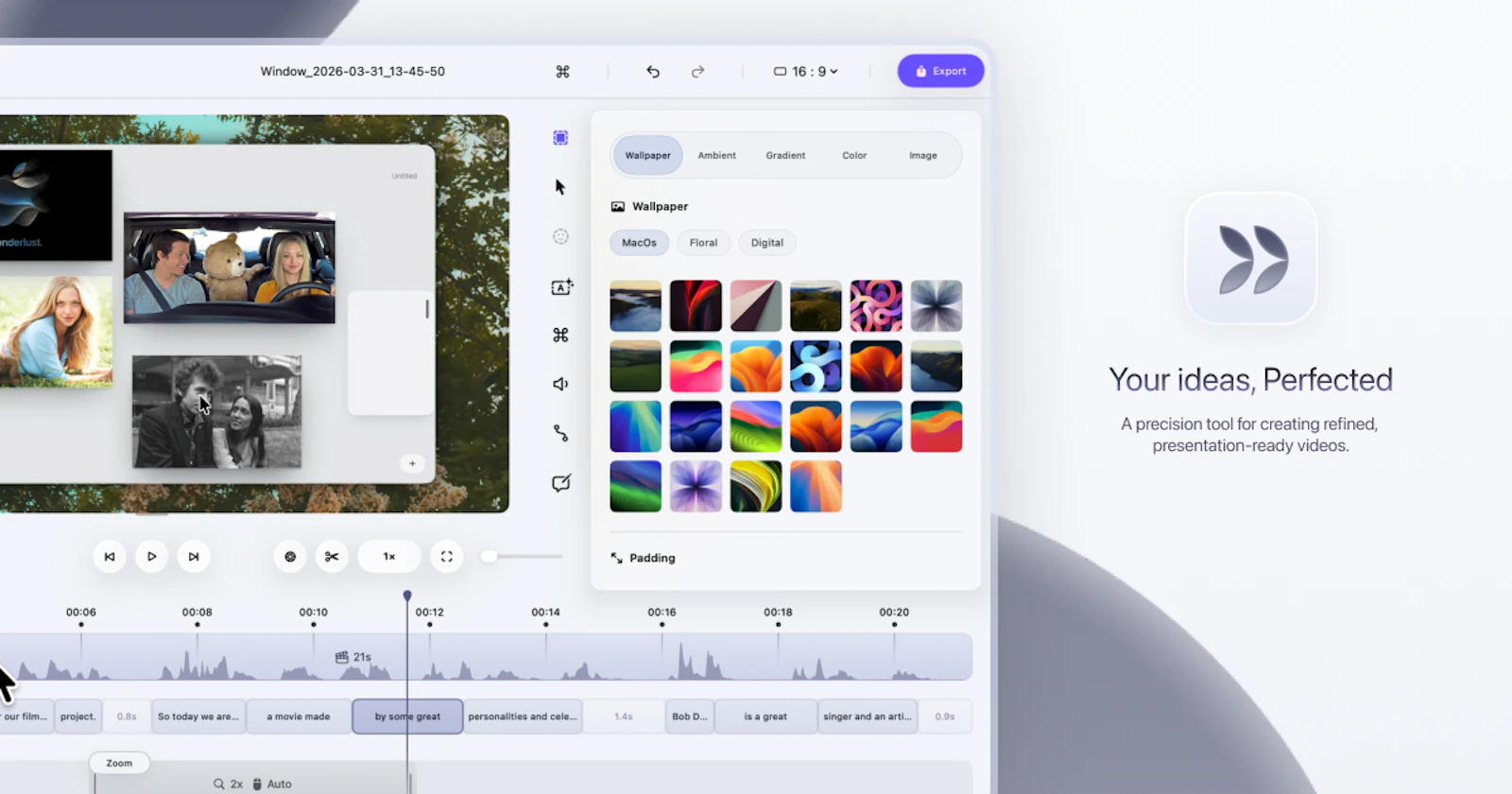Choose the pink looping swirls wallpaper
Image resolution: width=1512 pixels, height=794 pixels.
coord(876,305)
